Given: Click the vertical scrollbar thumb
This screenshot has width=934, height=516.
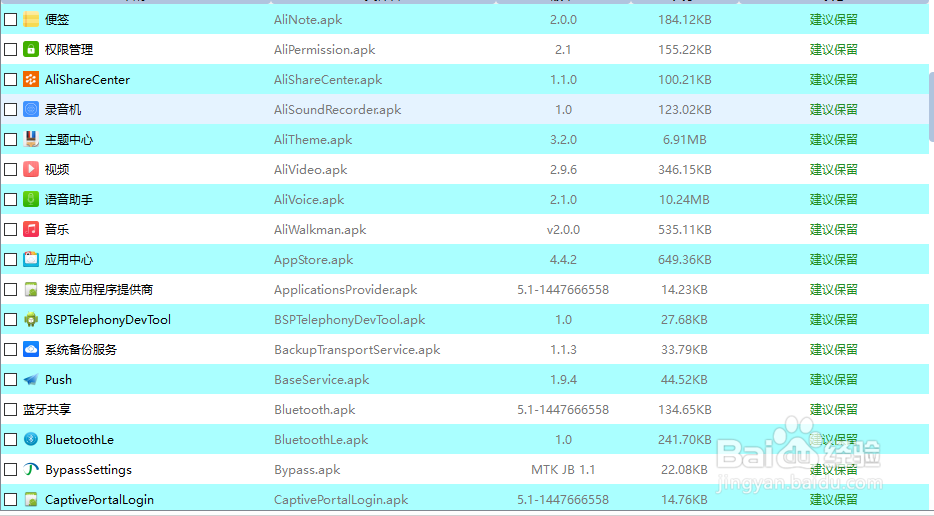Looking at the screenshot, I should (x=931, y=107).
